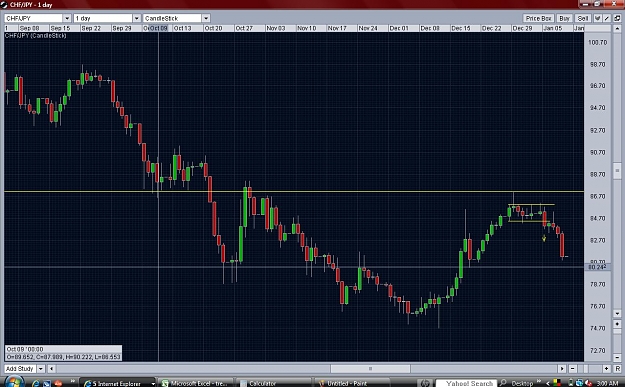Click the Yahoo search magnifier icon

(503, 383)
